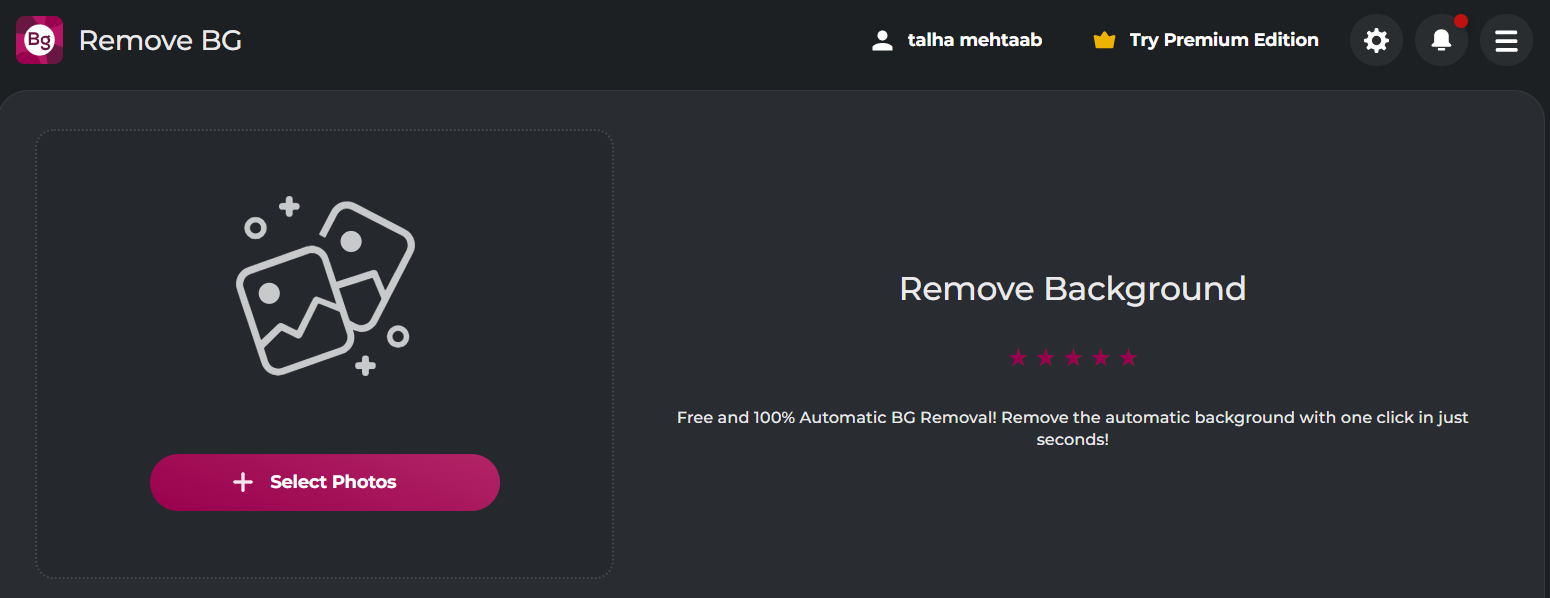Open the notifications bell icon
The image size is (1550, 598).
[1441, 40]
